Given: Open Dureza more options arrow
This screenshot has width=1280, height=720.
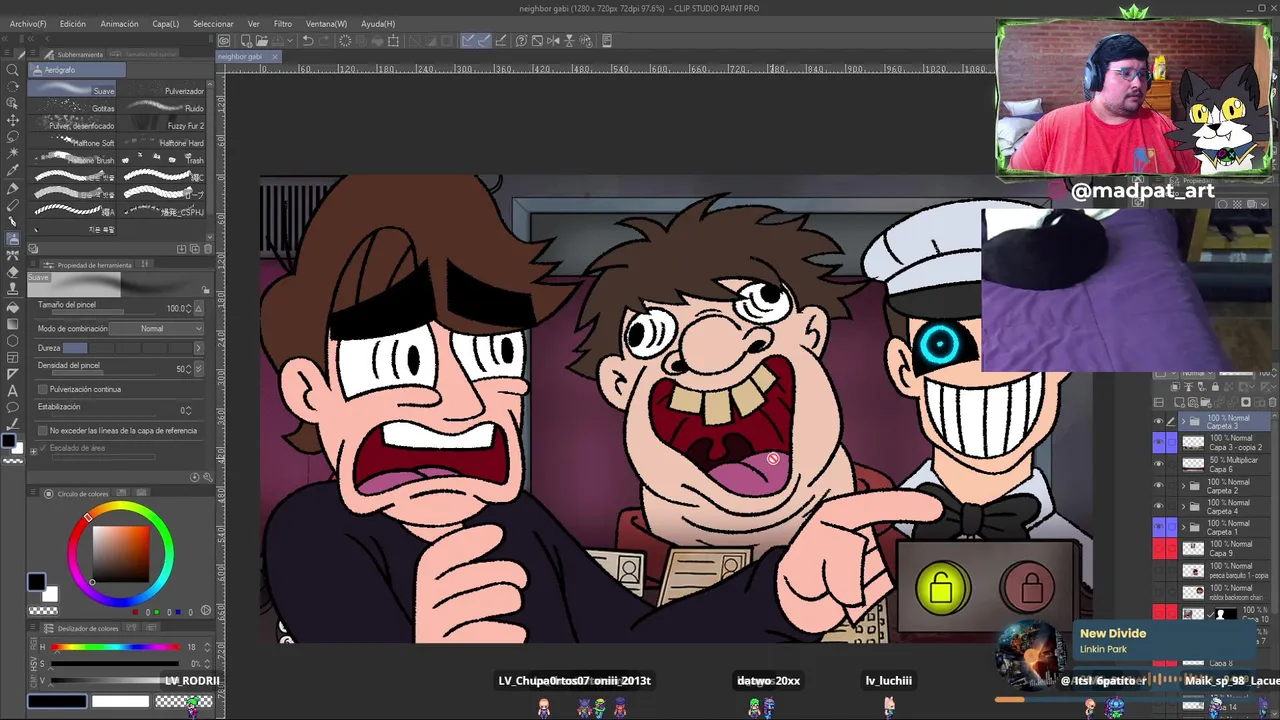Looking at the screenshot, I should click(x=198, y=348).
